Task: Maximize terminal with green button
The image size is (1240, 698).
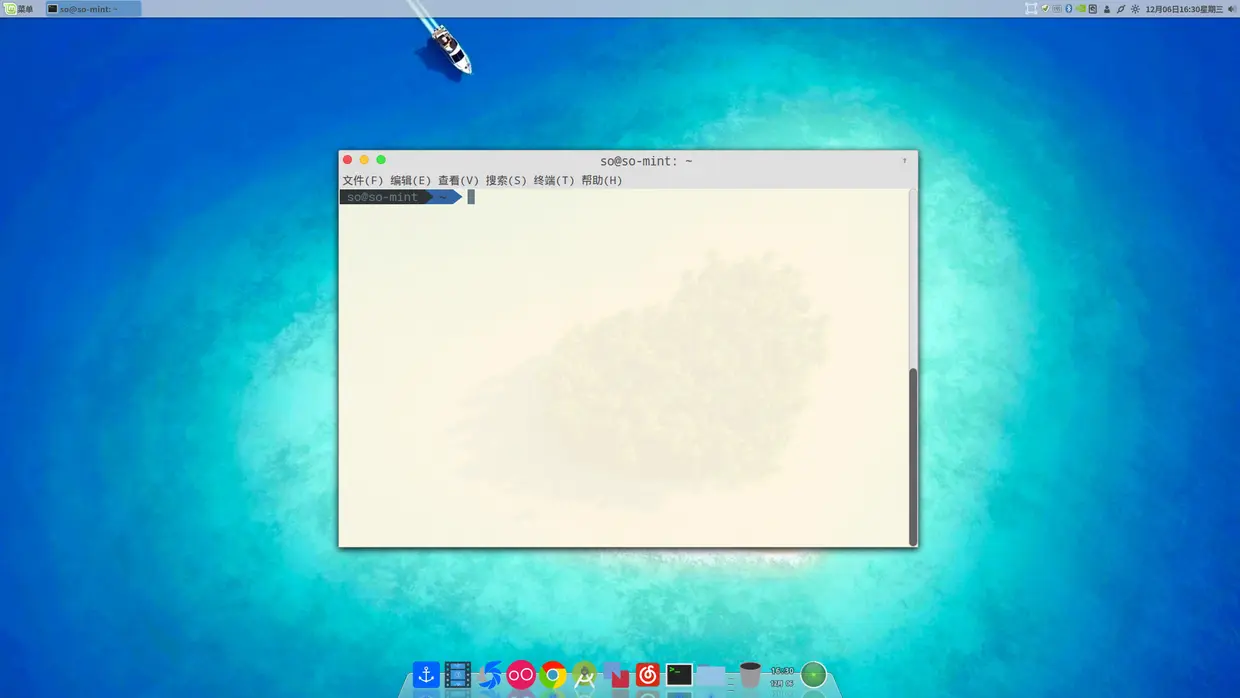Action: coord(381,160)
